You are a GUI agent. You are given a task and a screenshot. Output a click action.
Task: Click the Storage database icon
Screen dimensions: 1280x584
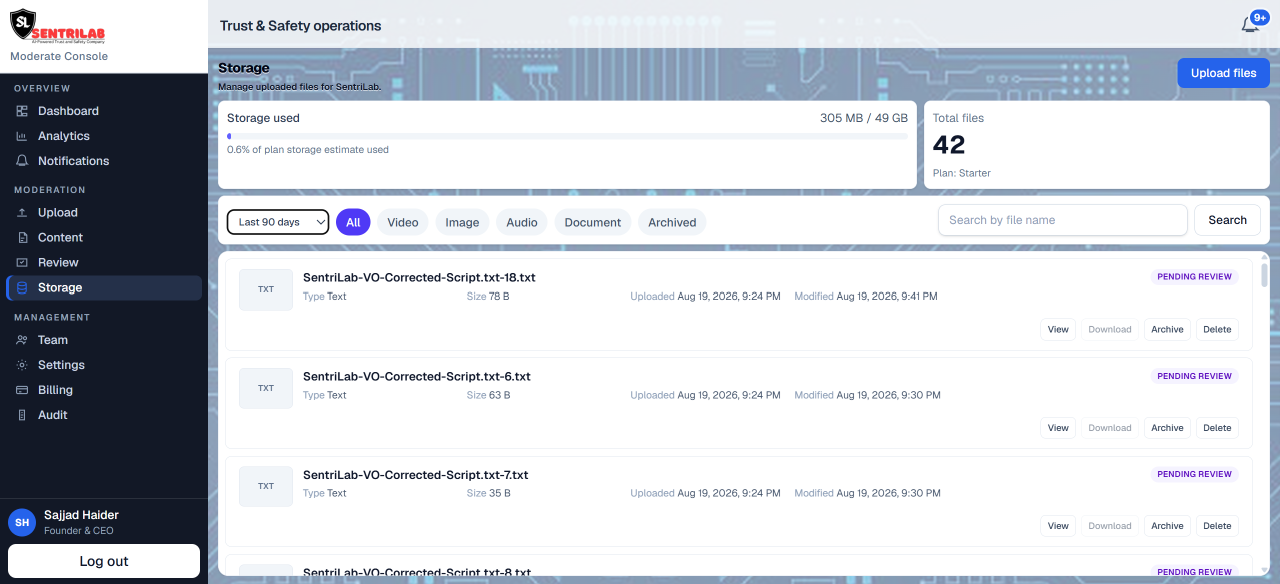click(22, 288)
